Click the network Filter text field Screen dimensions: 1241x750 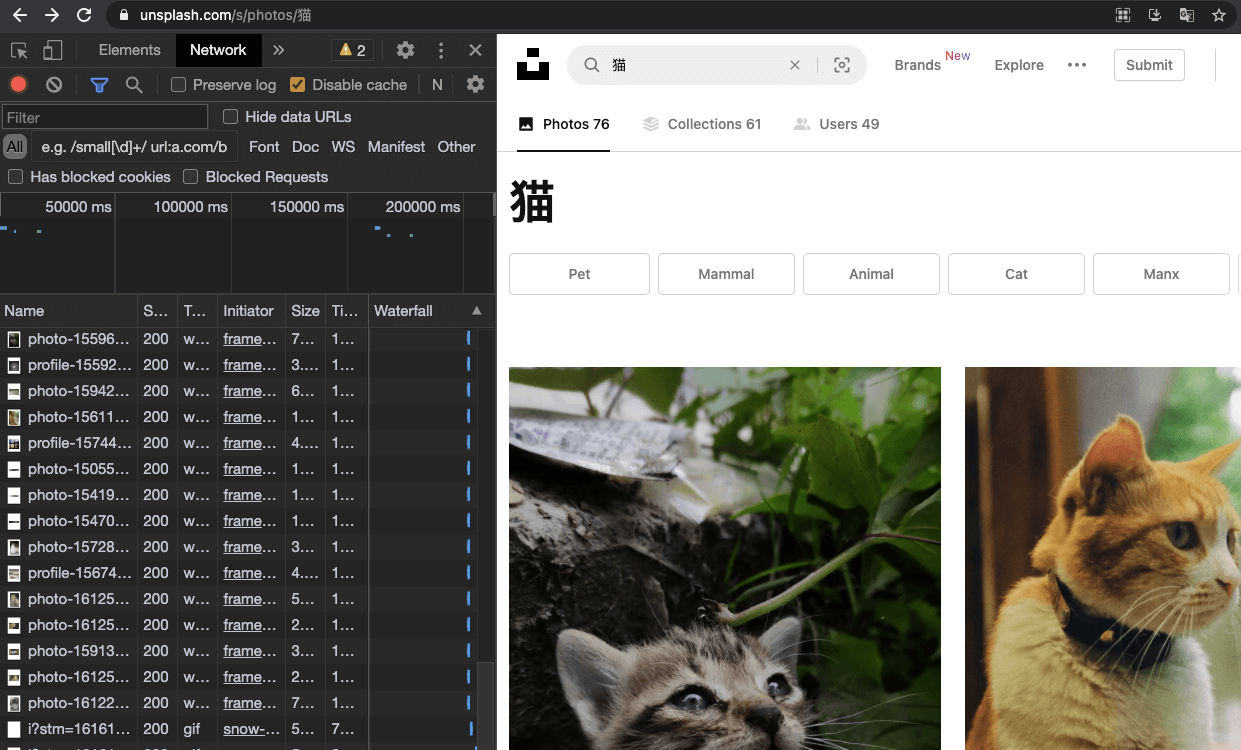[x=105, y=117]
